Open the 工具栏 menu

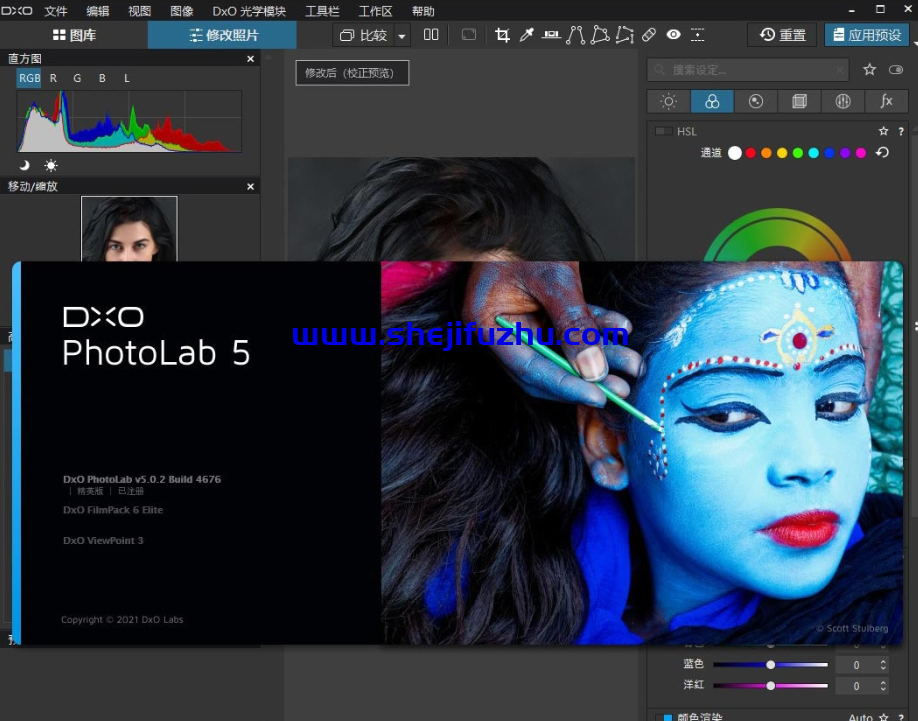[322, 11]
